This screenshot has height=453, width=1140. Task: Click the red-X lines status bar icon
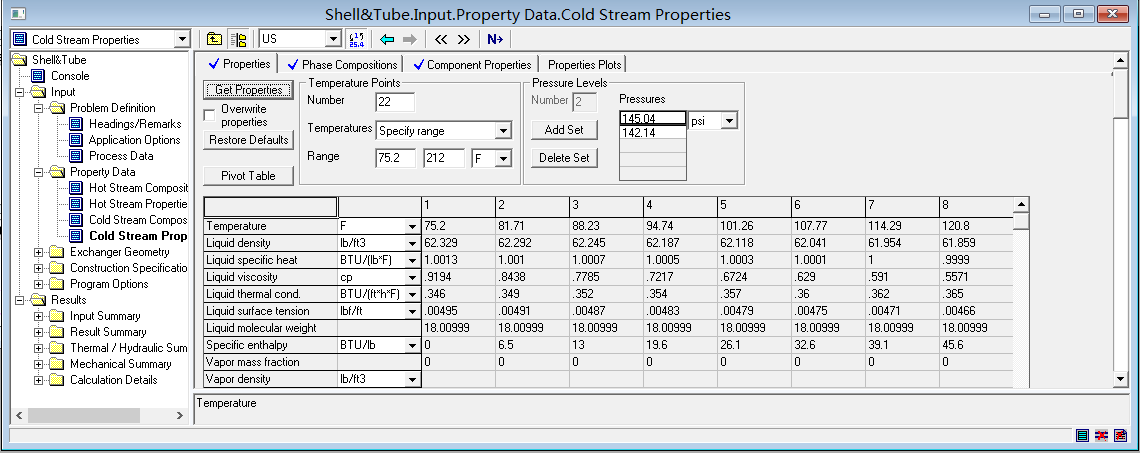pos(1101,435)
